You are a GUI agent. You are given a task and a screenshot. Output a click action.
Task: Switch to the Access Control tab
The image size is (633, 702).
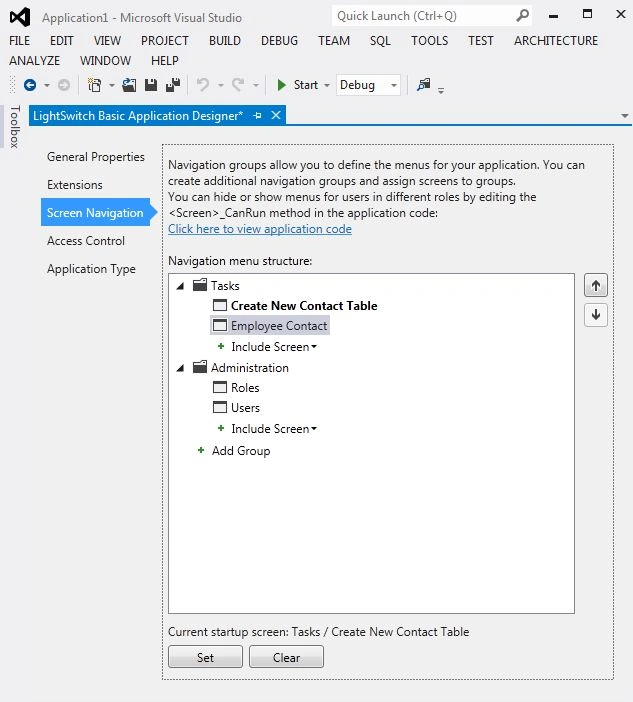(86, 240)
